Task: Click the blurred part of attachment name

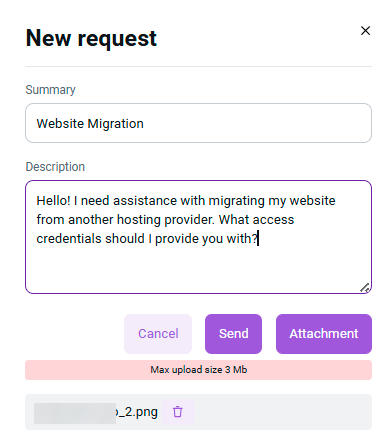Action: pos(75,413)
